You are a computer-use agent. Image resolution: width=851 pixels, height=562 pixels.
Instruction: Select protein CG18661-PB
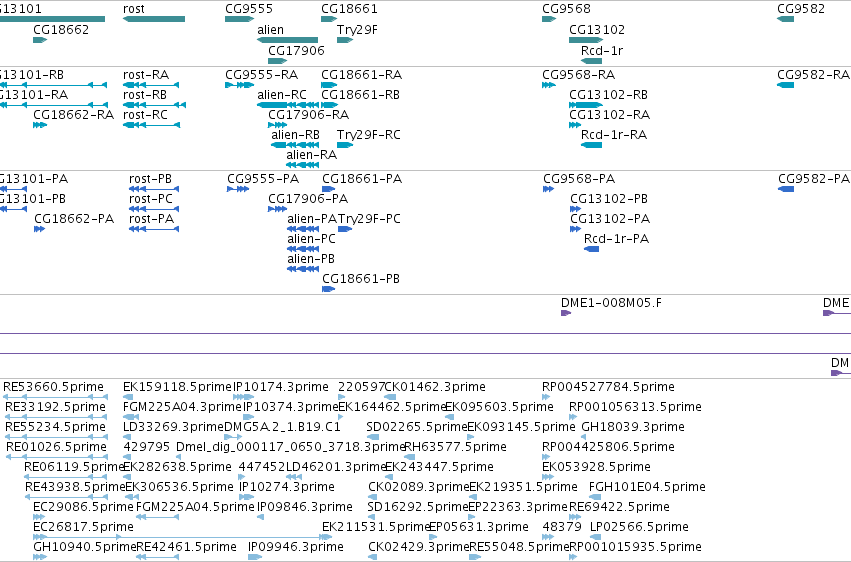point(361,279)
